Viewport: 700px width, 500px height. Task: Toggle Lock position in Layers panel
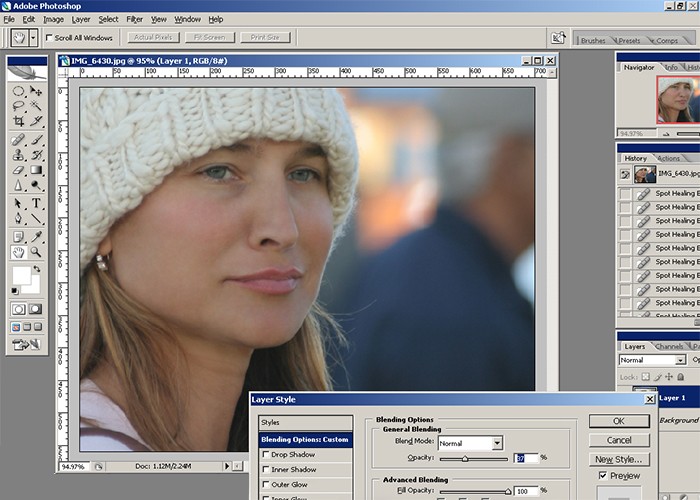(x=669, y=377)
